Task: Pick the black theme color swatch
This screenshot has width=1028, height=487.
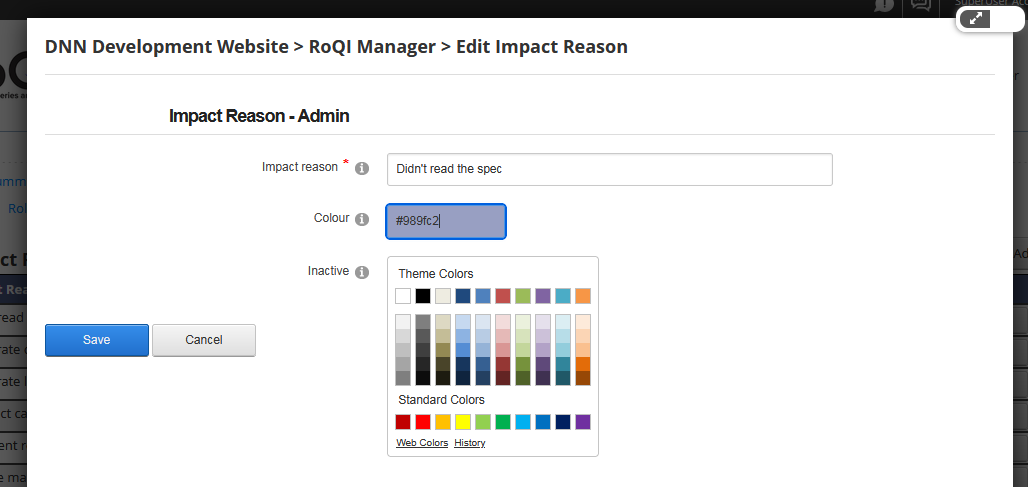Action: [423, 296]
